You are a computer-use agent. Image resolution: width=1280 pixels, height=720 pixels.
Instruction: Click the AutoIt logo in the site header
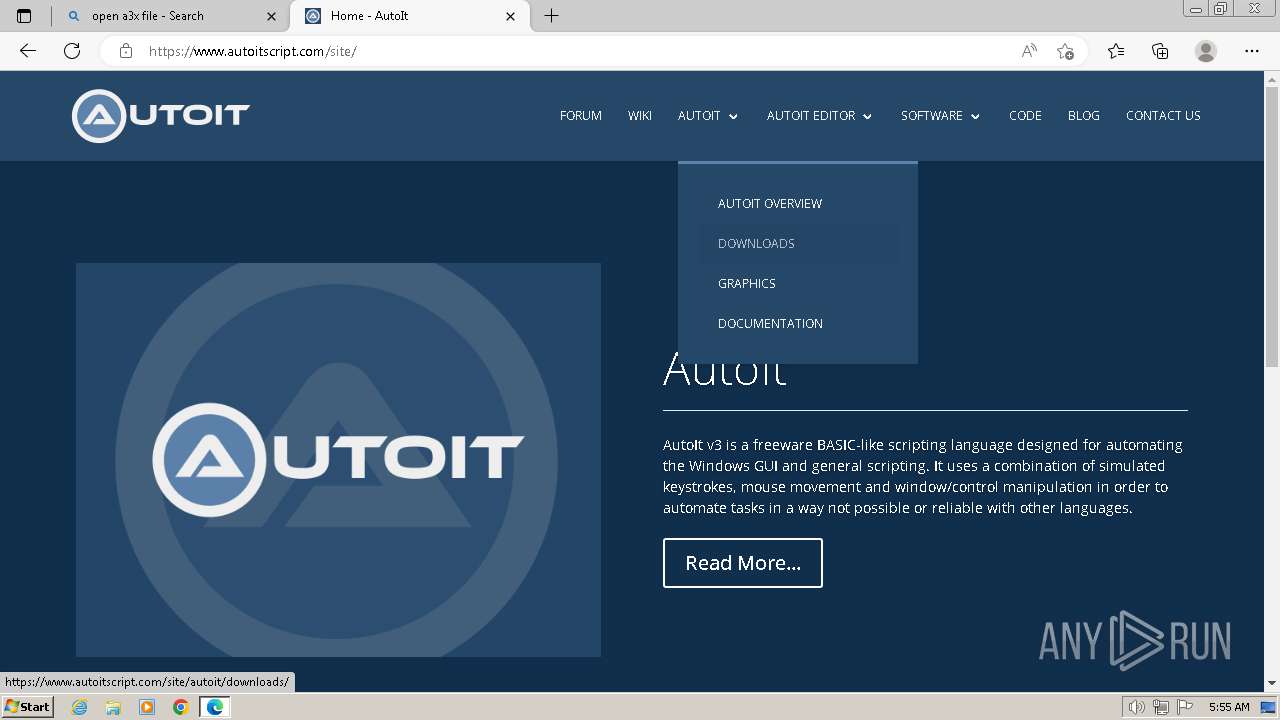161,116
